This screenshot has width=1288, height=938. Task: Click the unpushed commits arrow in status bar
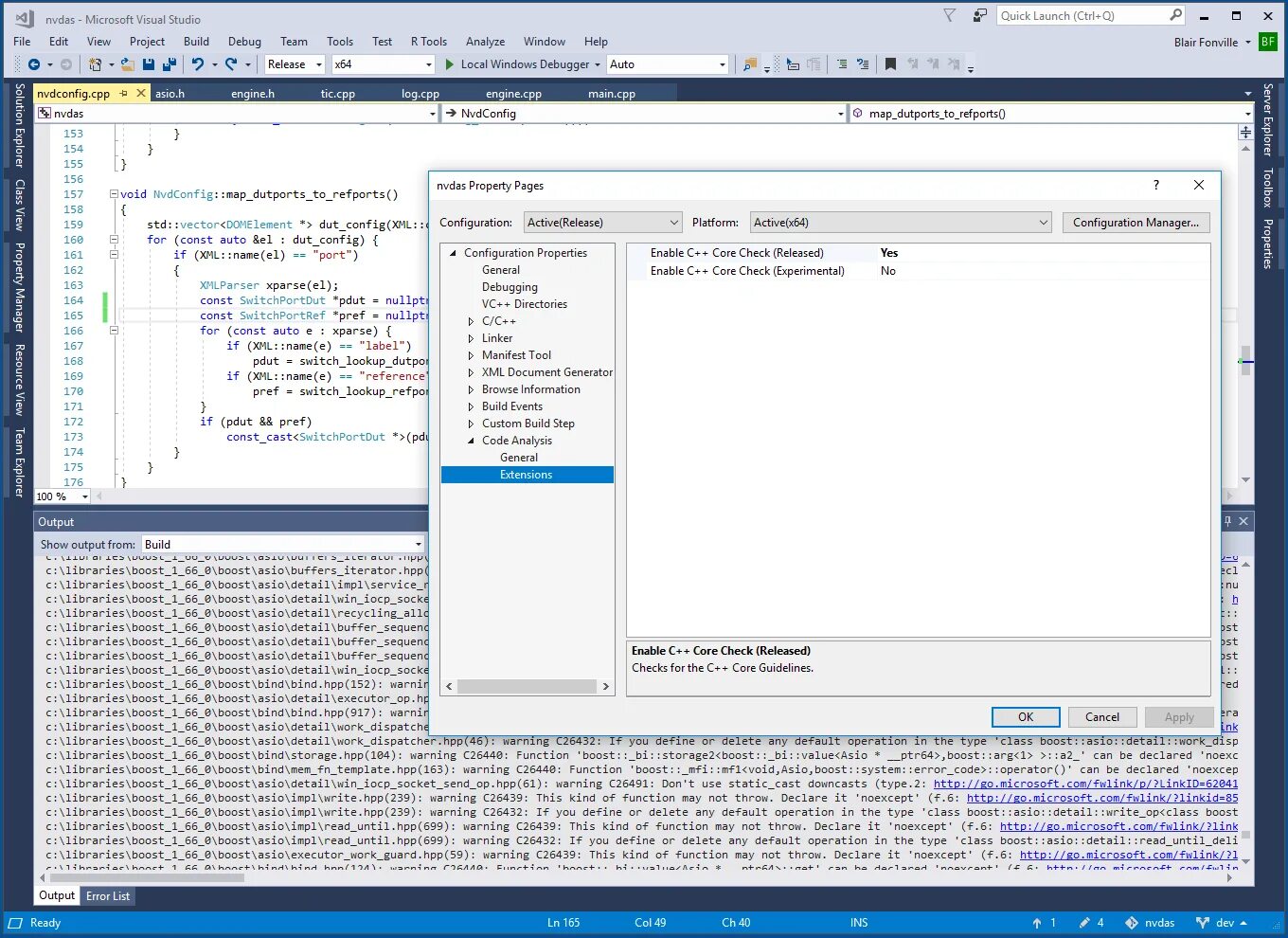tap(1037, 923)
